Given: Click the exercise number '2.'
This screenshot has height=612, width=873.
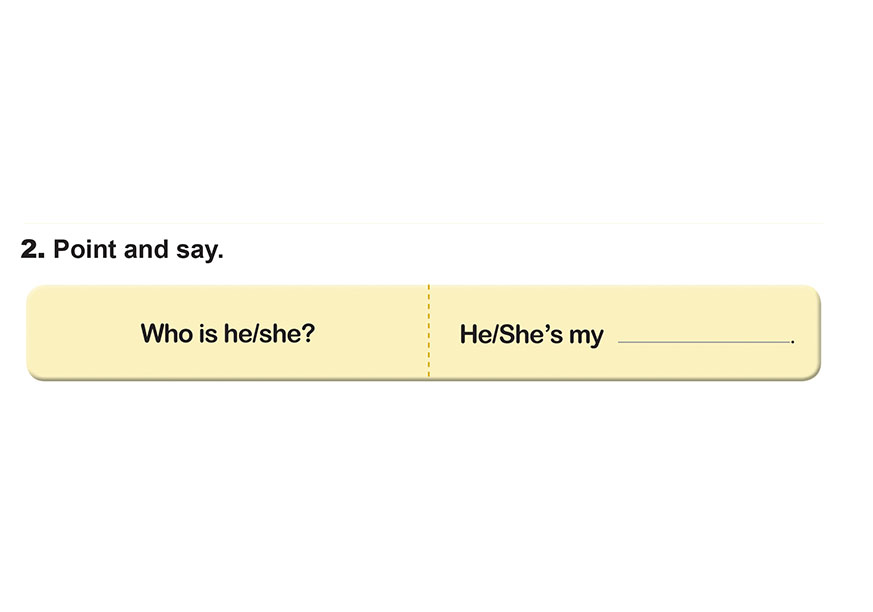Looking at the screenshot, I should pos(33,250).
